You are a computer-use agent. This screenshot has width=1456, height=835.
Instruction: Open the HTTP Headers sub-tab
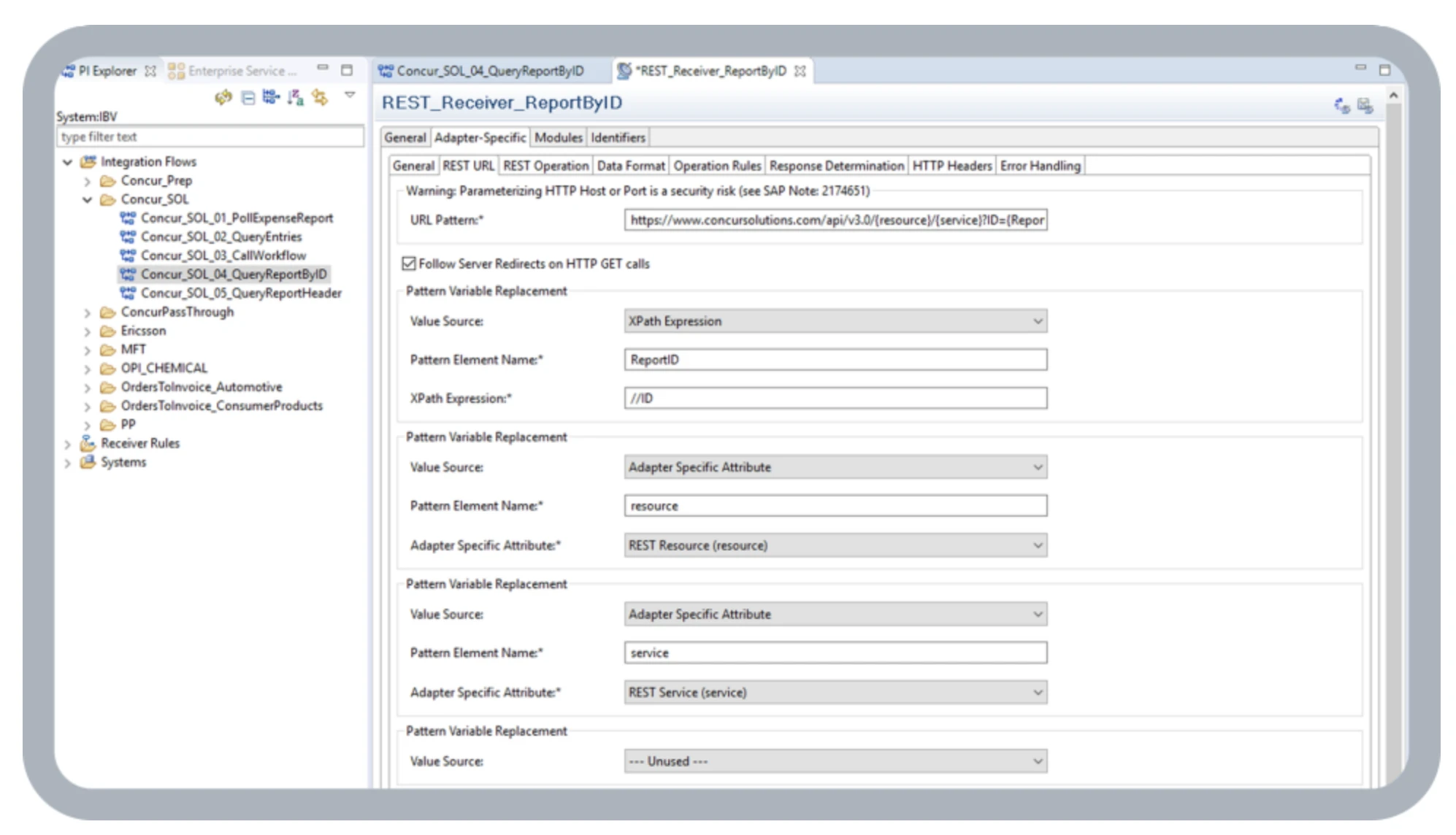pos(952,166)
